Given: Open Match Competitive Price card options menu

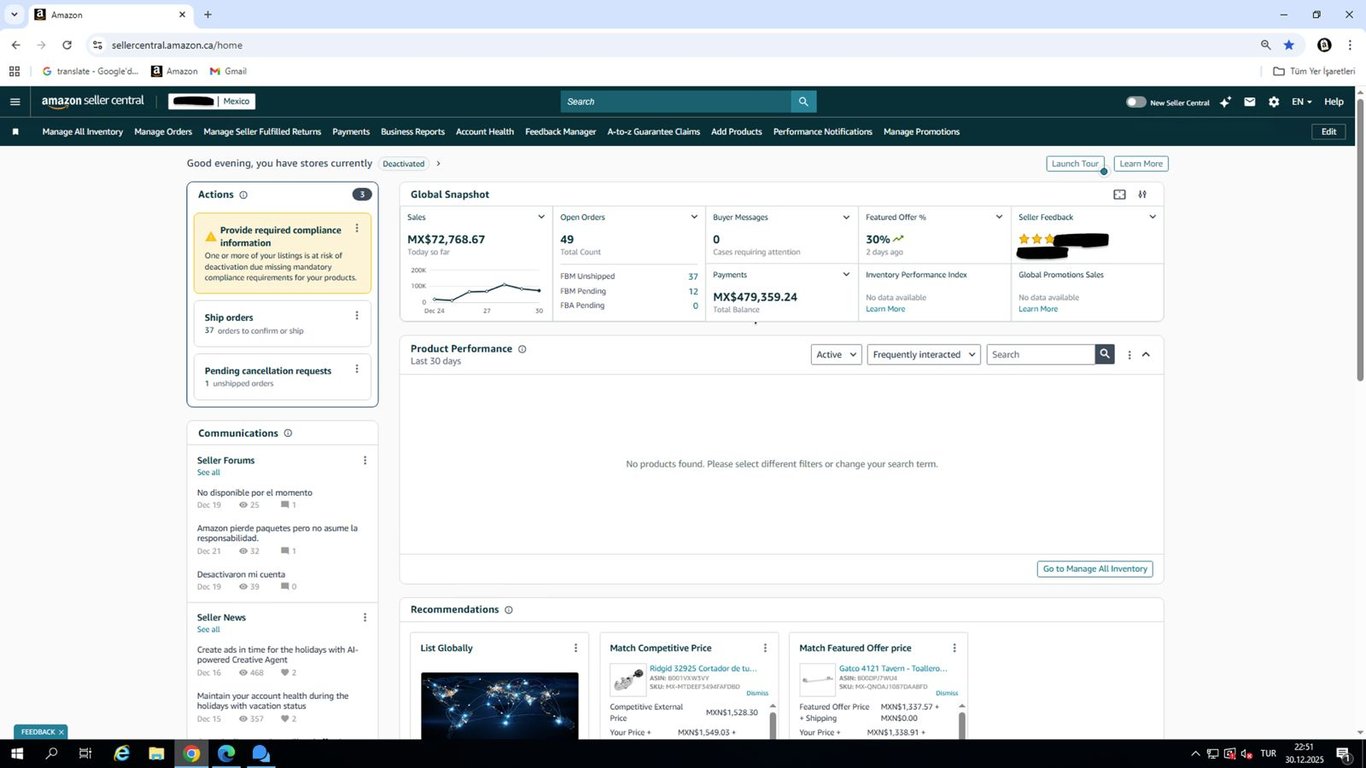Looking at the screenshot, I should (x=765, y=648).
